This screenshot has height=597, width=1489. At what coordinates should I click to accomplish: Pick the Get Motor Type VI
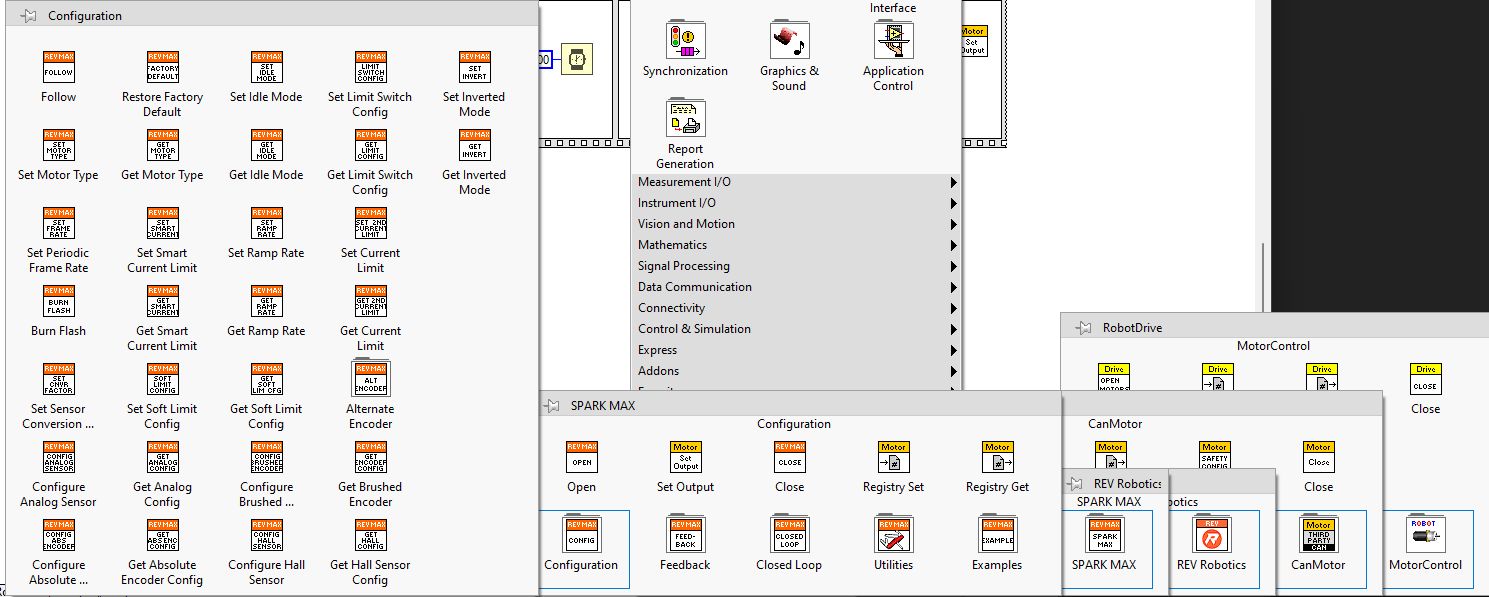click(163, 145)
